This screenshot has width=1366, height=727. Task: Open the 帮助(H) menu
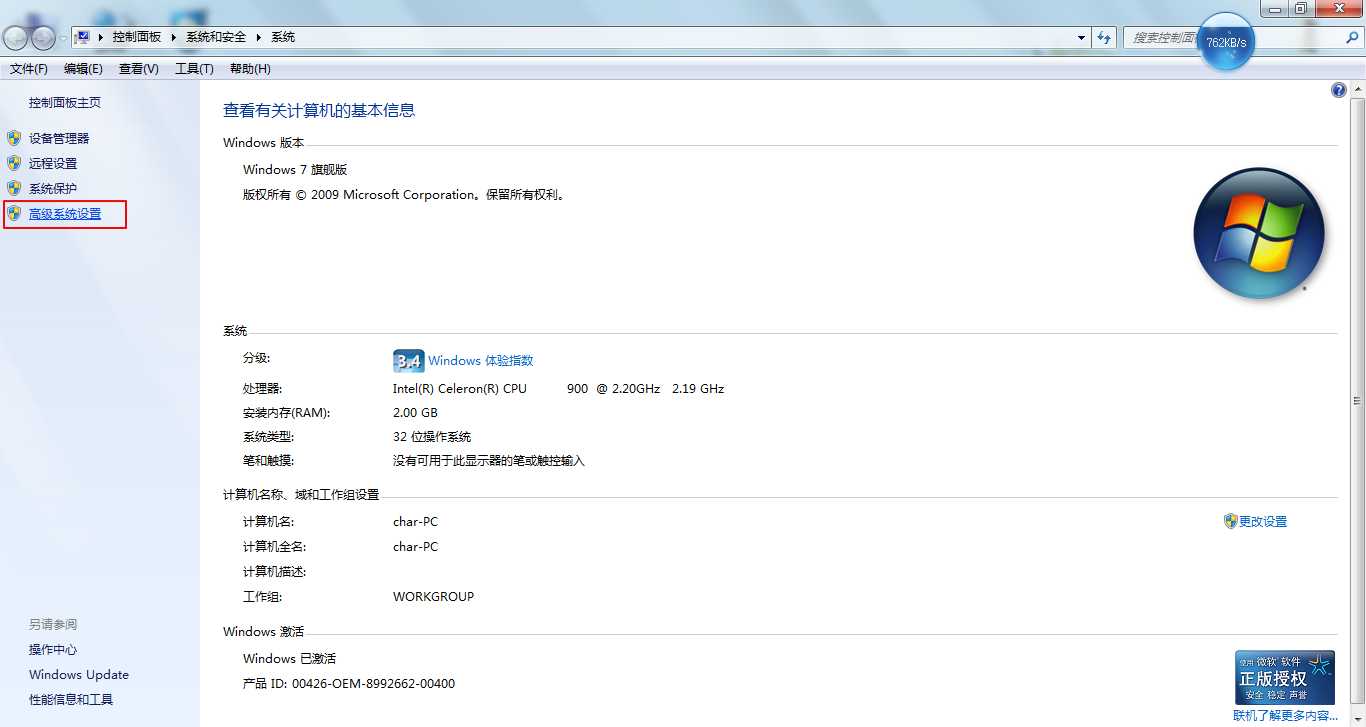[x=250, y=69]
